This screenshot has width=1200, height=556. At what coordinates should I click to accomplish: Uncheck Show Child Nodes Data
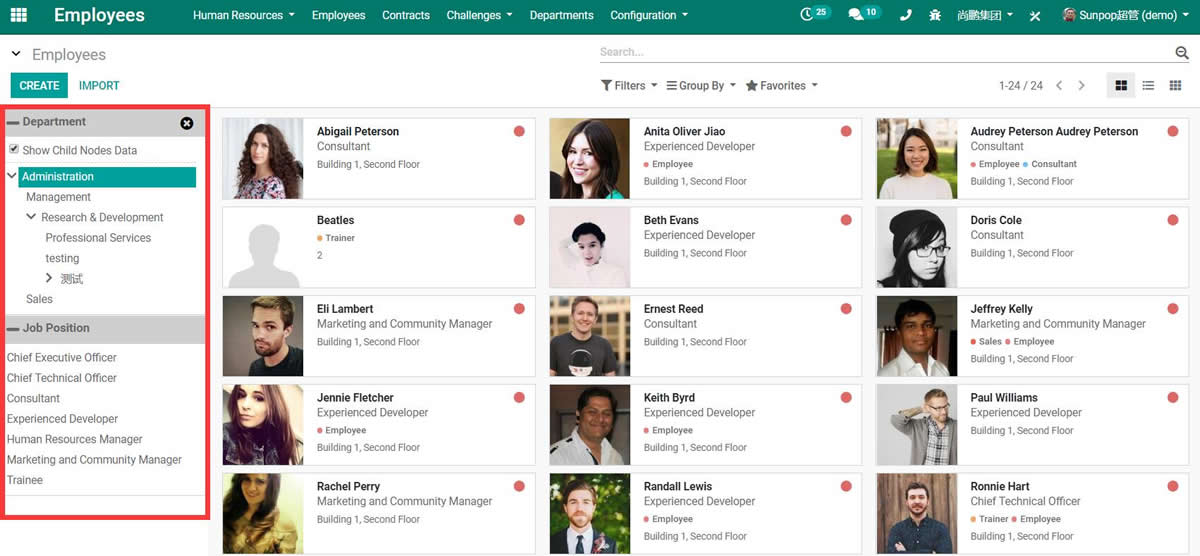click(14, 149)
